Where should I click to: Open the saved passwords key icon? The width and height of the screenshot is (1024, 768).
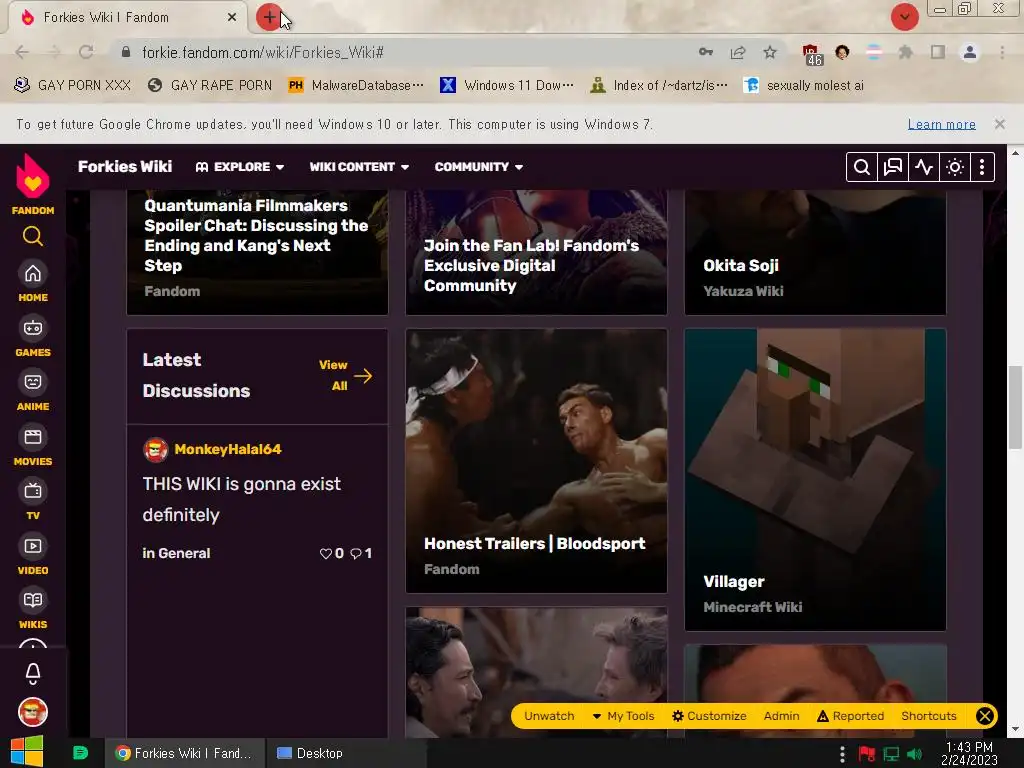coord(706,52)
